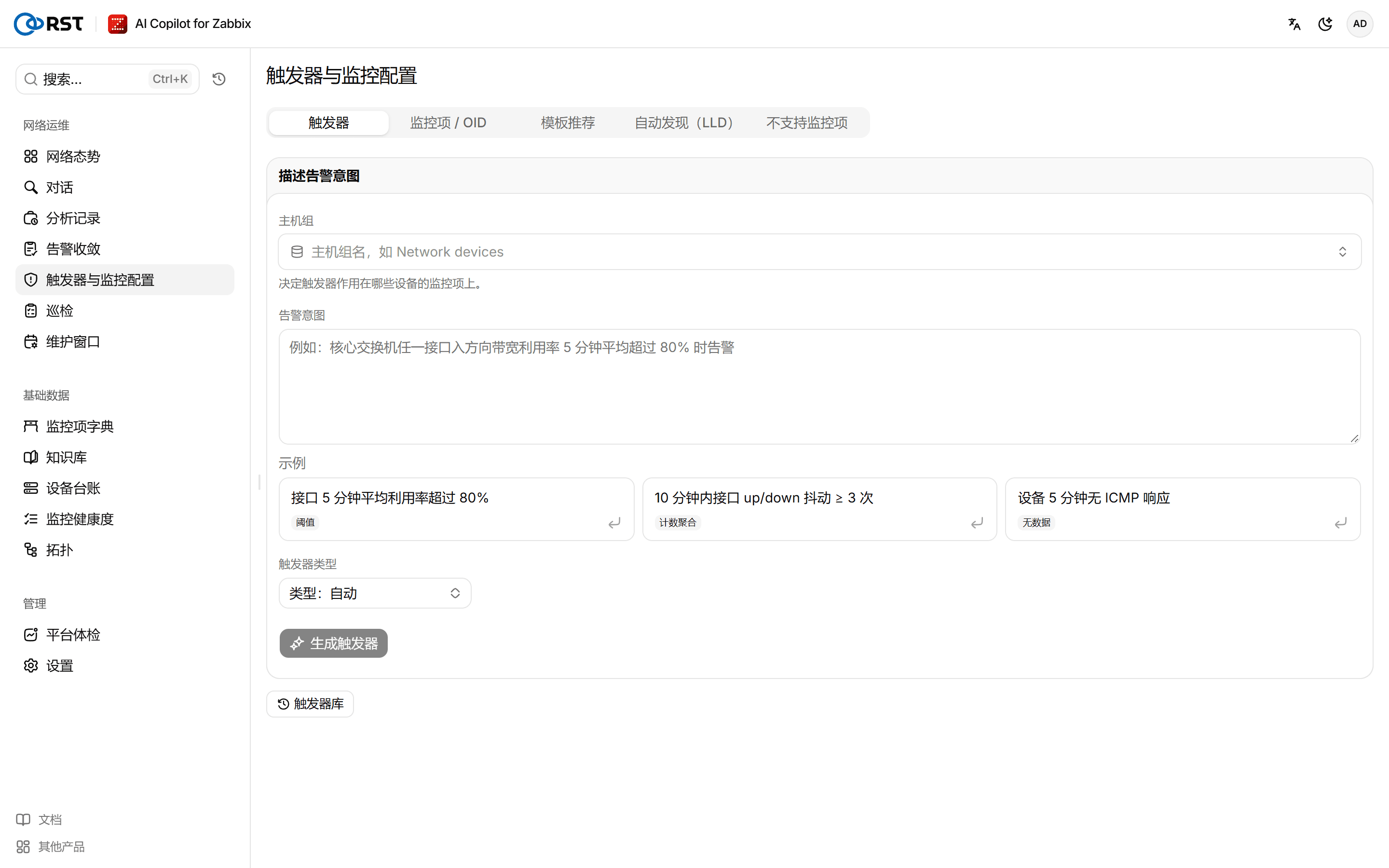Open 知识库 in the sidebar
The height and width of the screenshot is (868, 1389).
[x=124, y=457]
